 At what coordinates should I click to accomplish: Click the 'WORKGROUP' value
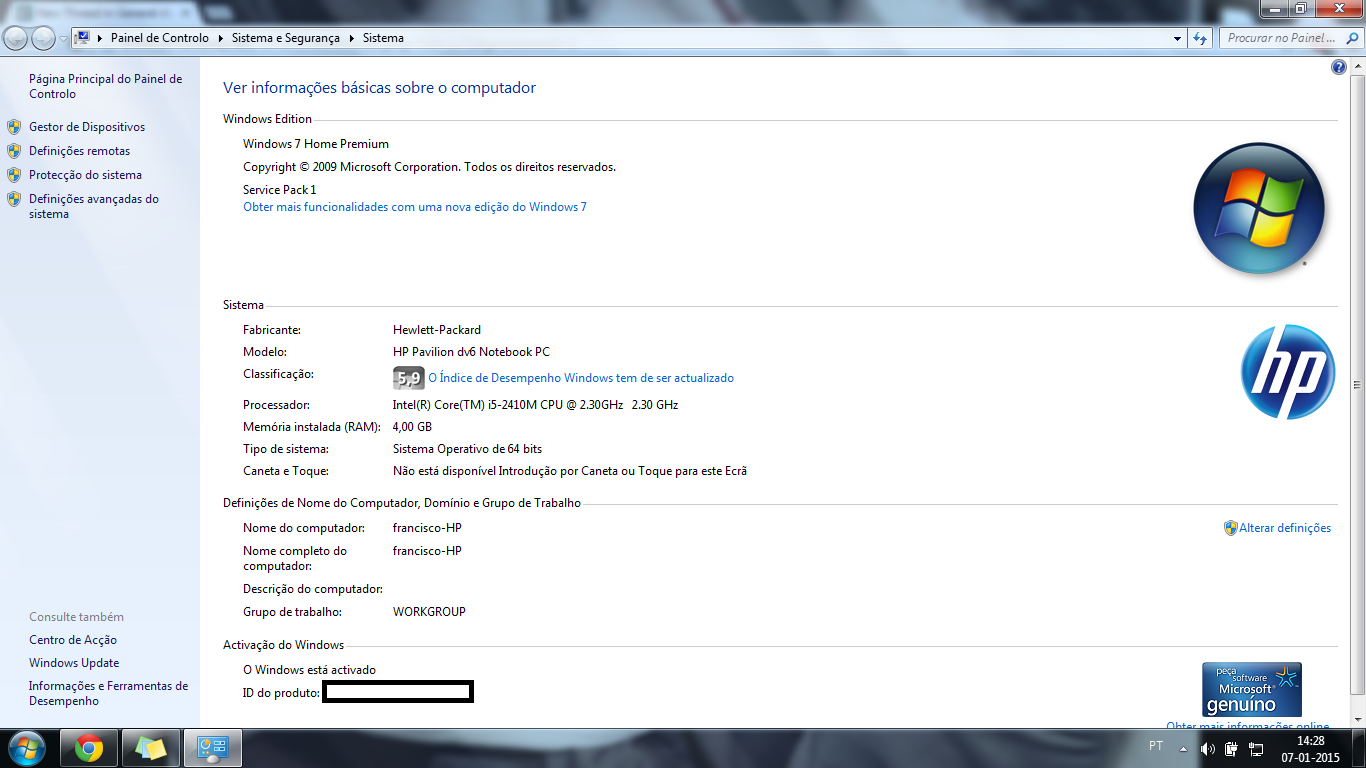click(429, 612)
